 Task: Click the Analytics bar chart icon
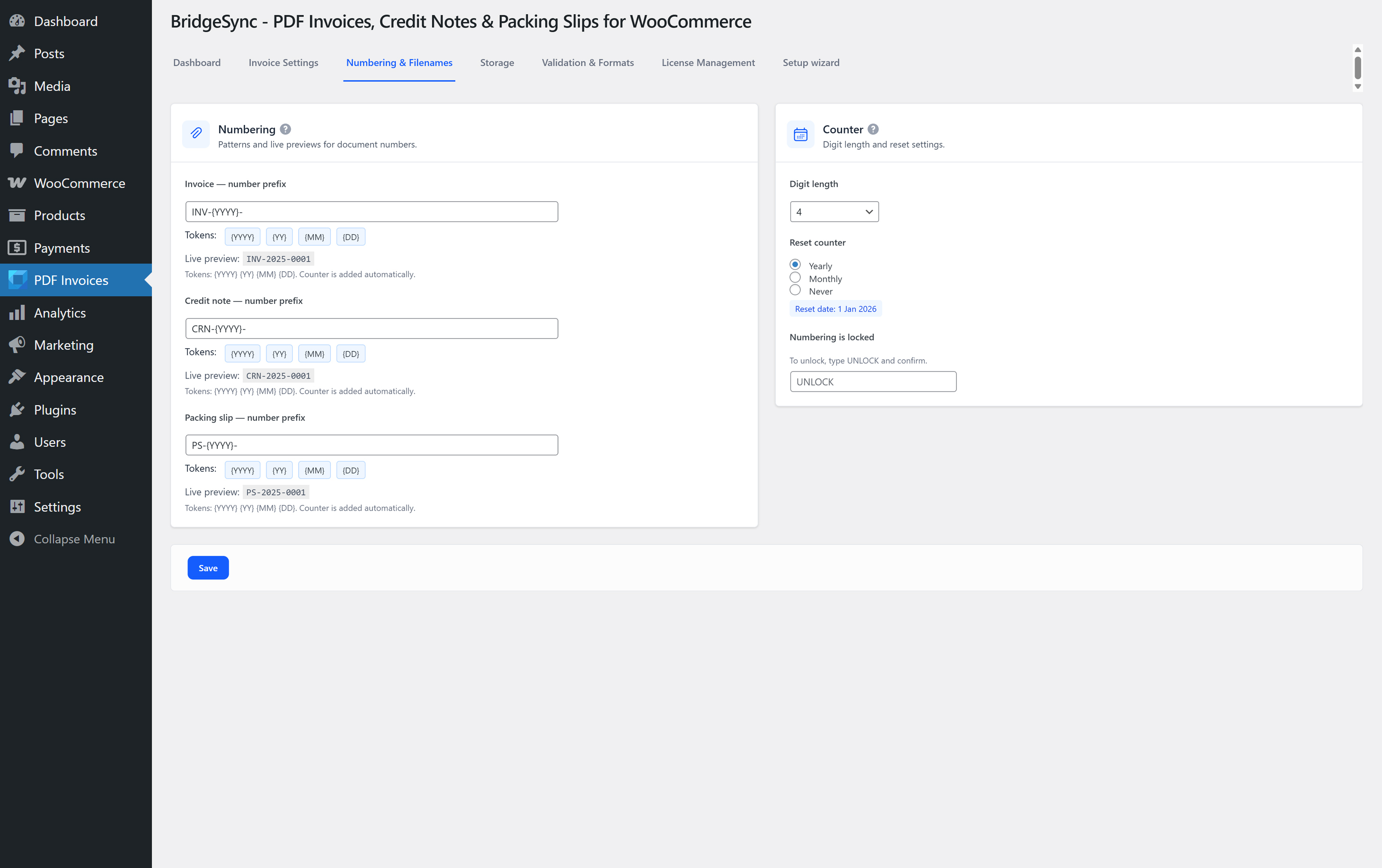(x=17, y=312)
